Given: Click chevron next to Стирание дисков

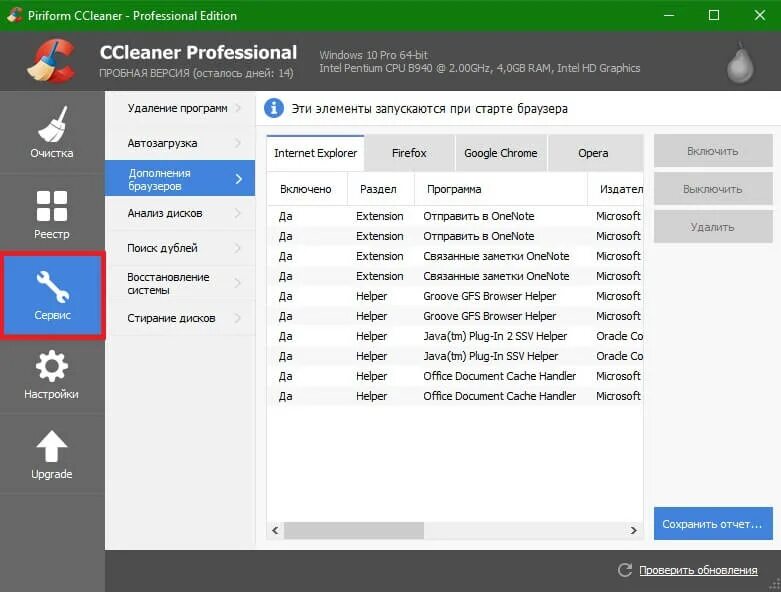Looking at the screenshot, I should [238, 318].
